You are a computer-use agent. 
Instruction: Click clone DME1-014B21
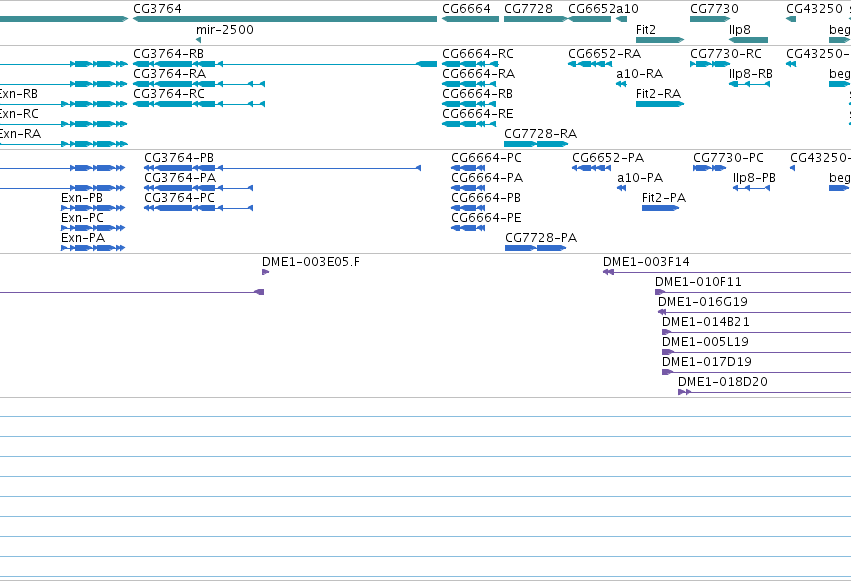tap(757, 332)
